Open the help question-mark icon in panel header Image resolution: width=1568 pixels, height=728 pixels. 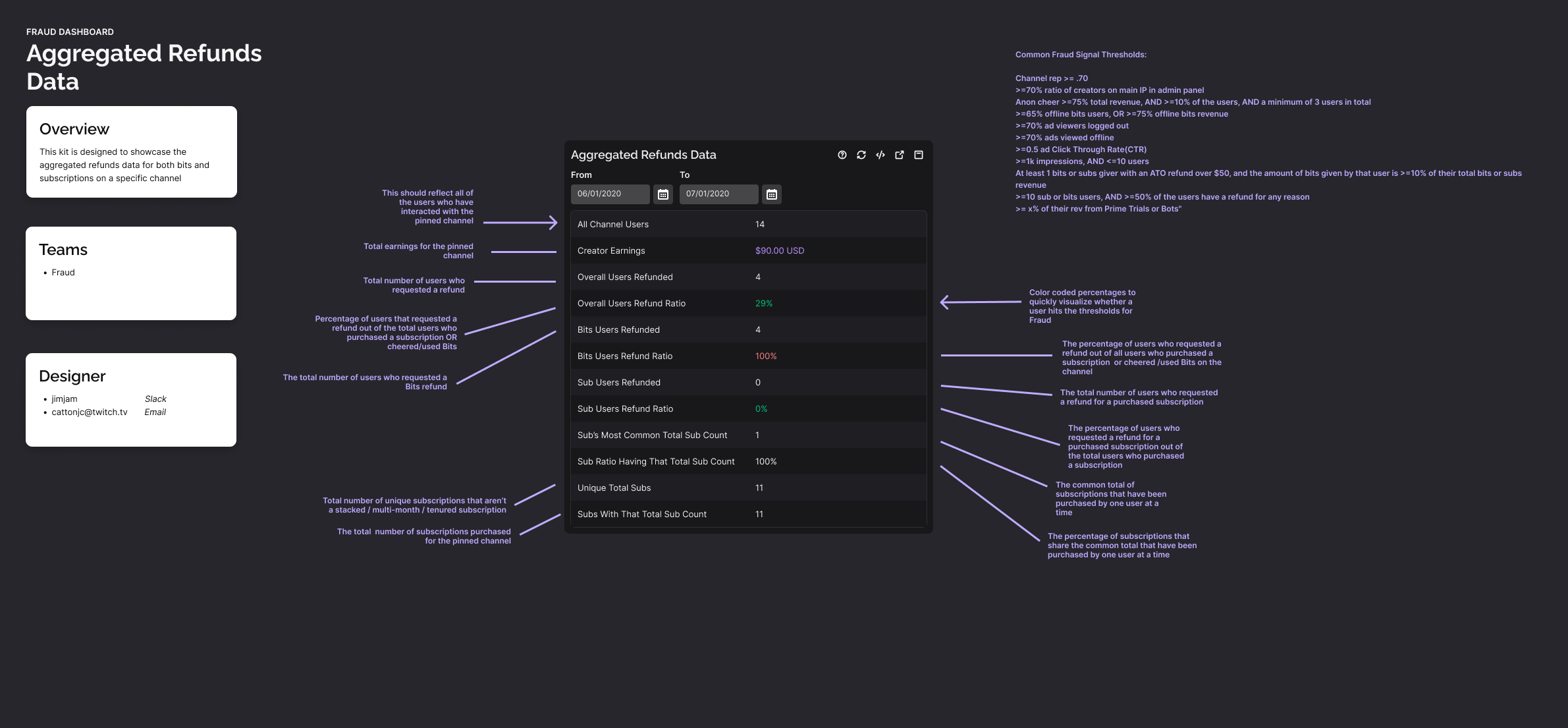842,155
